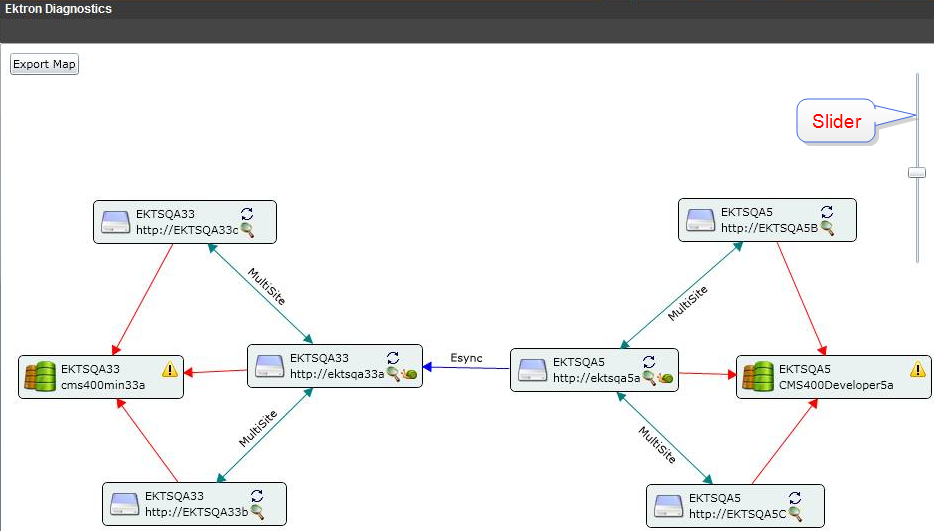Click the magnifier icon on EKTSQA5B node
Image resolution: width=934 pixels, height=531 pixels.
(827, 228)
